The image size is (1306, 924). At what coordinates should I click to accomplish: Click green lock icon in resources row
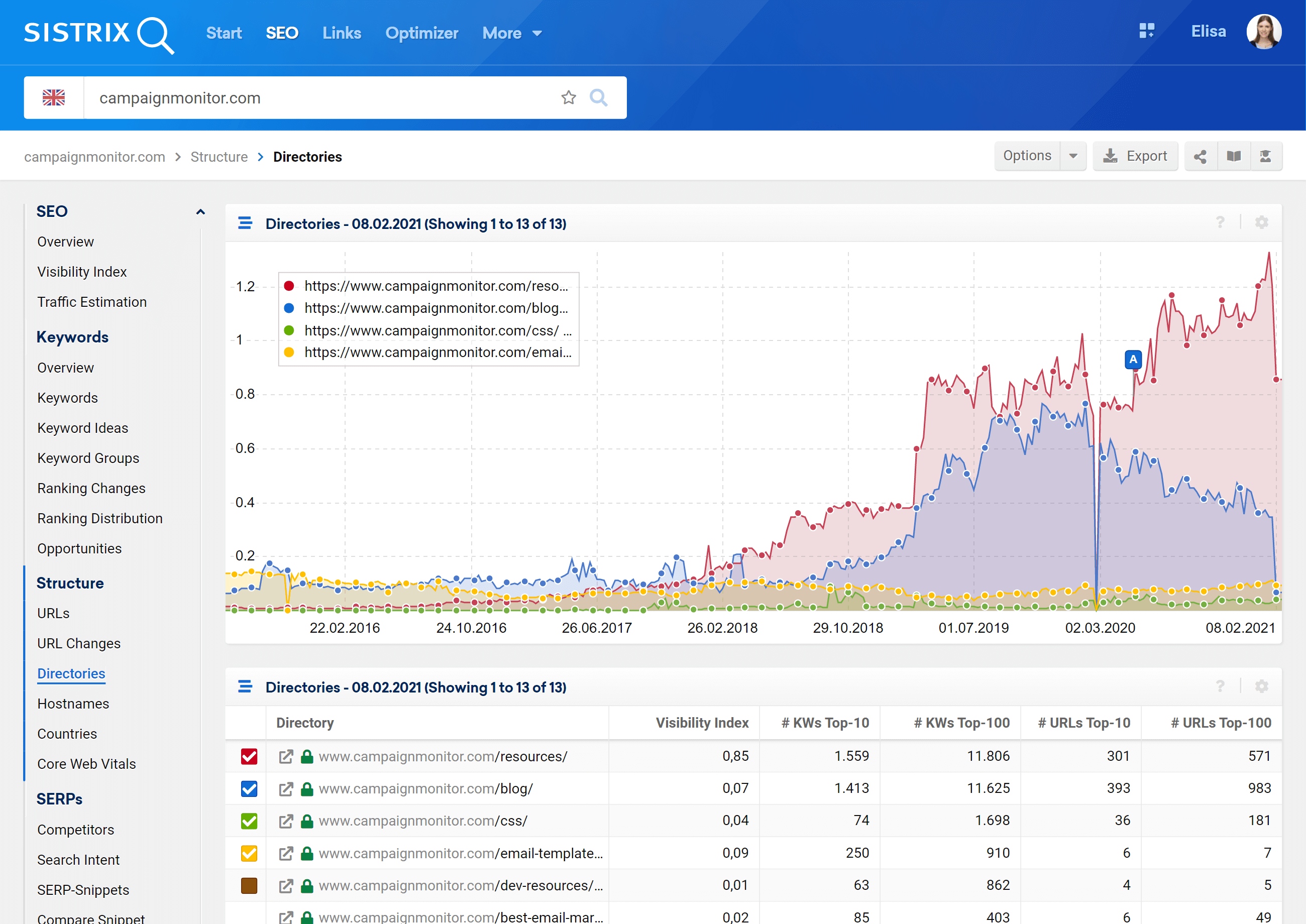(307, 756)
